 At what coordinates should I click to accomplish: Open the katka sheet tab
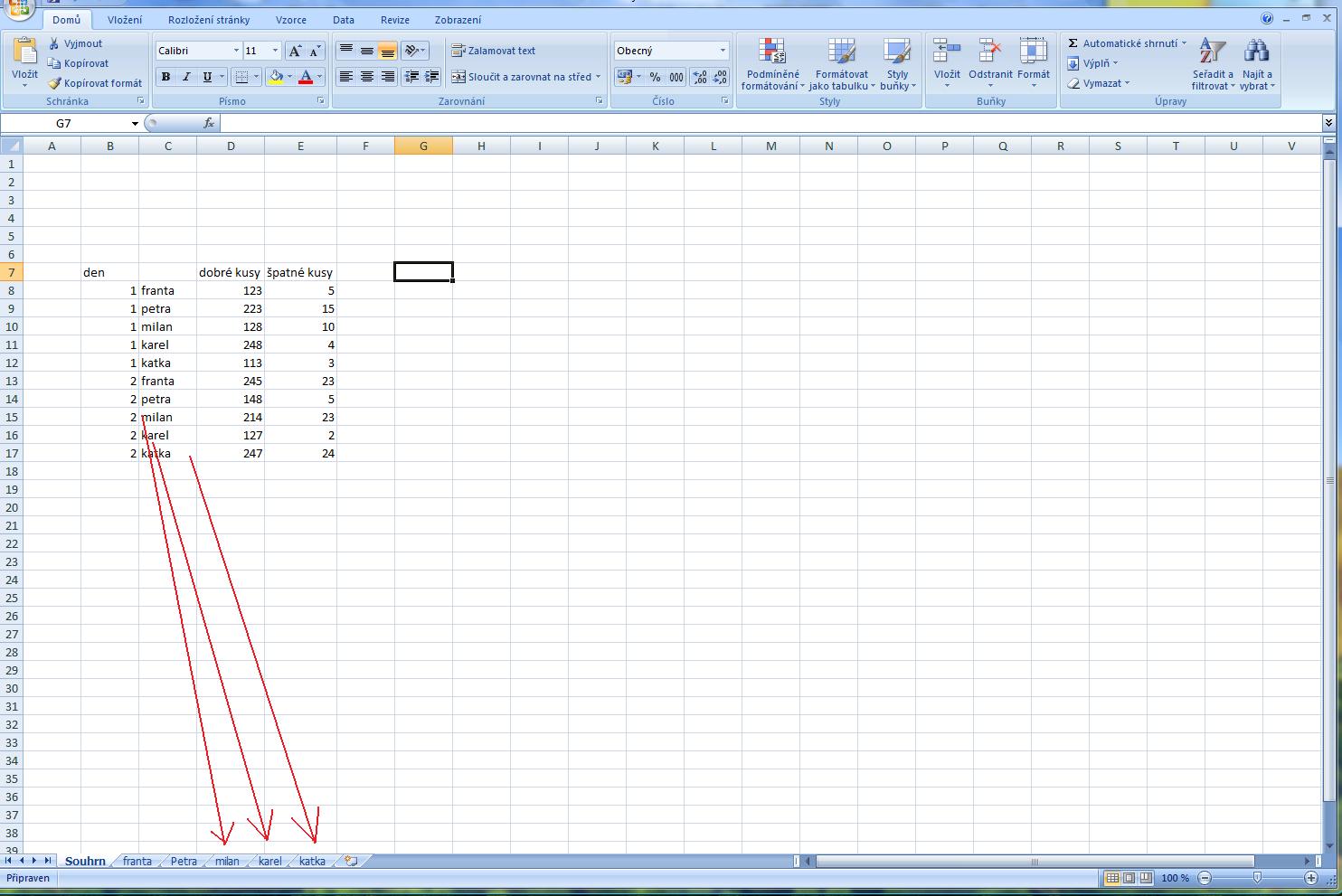[x=312, y=861]
